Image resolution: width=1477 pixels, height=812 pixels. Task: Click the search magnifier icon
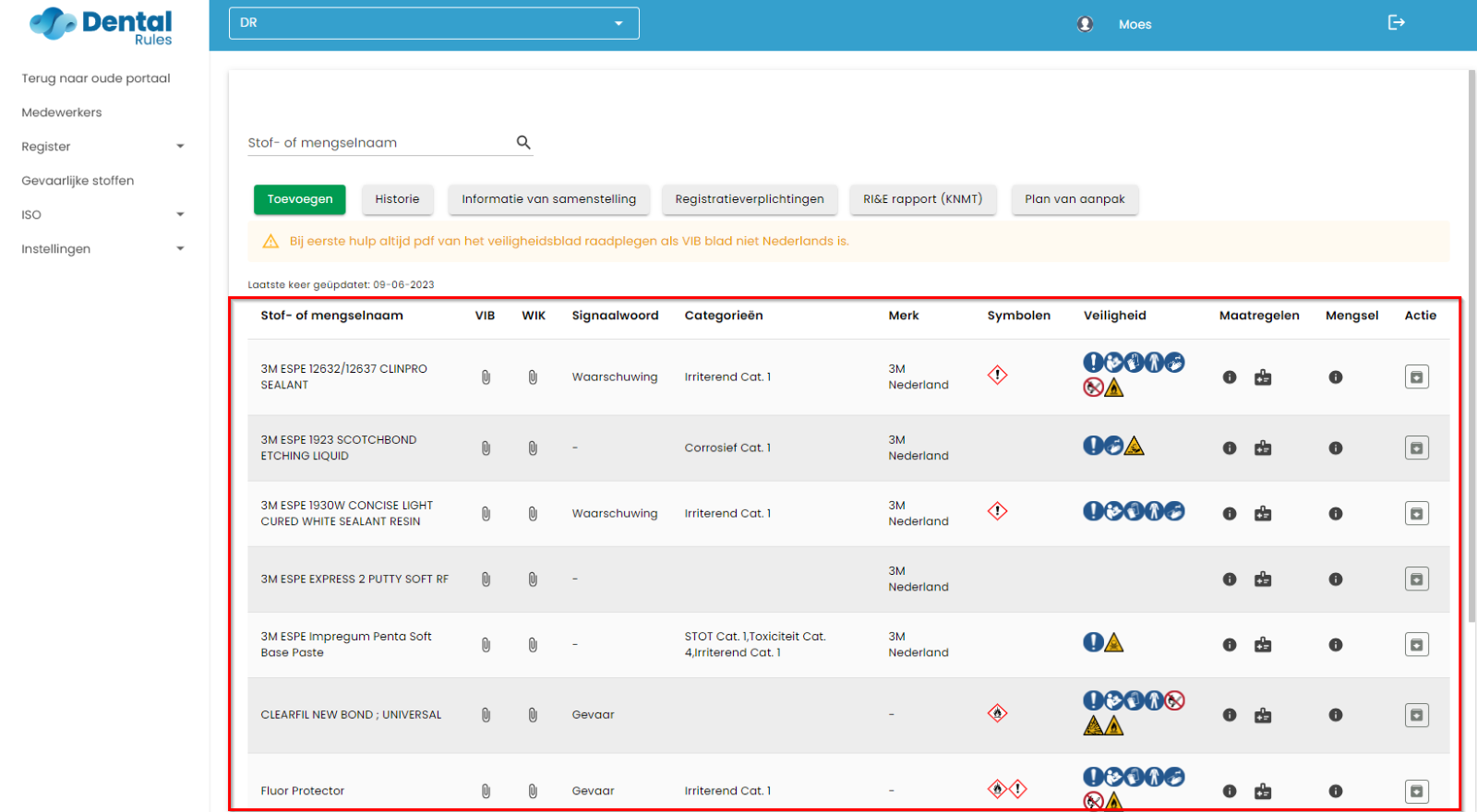pyautogui.click(x=523, y=142)
